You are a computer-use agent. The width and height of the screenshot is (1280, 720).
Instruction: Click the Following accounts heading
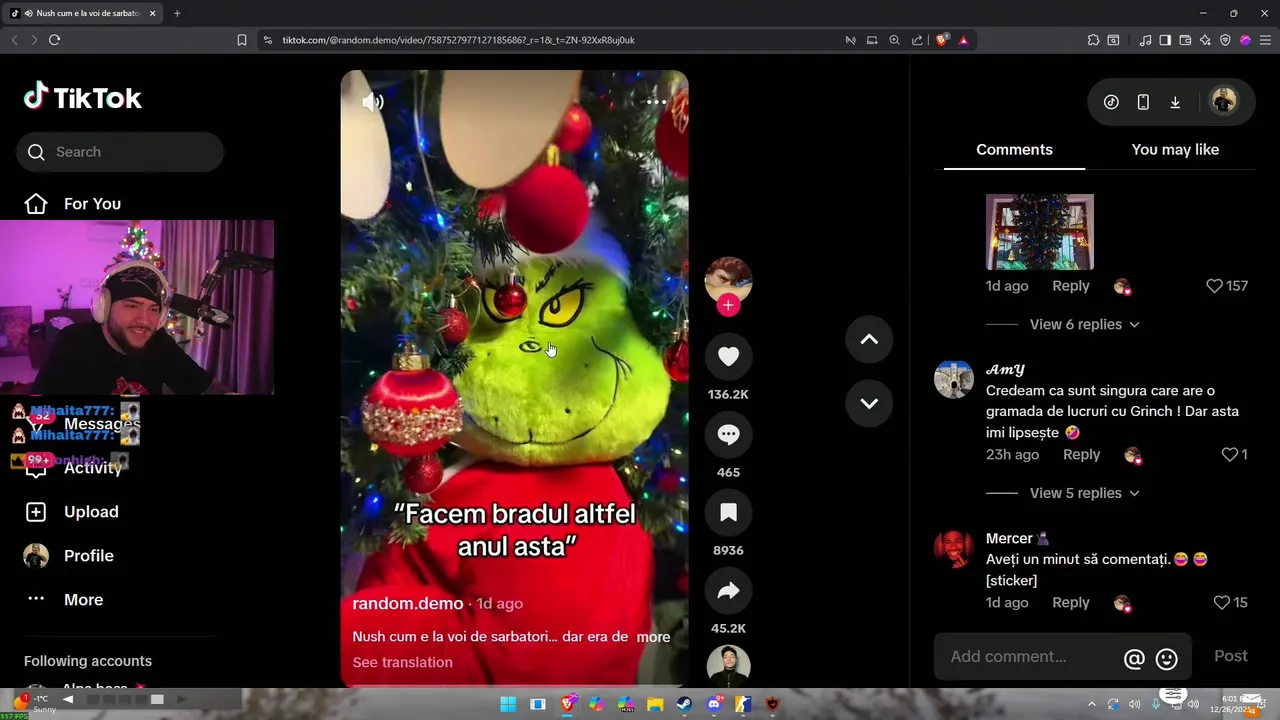click(88, 661)
